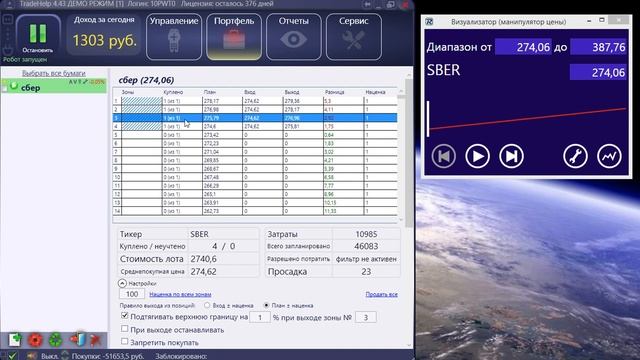Select zone row 14 with plan 262,73

[255, 211]
